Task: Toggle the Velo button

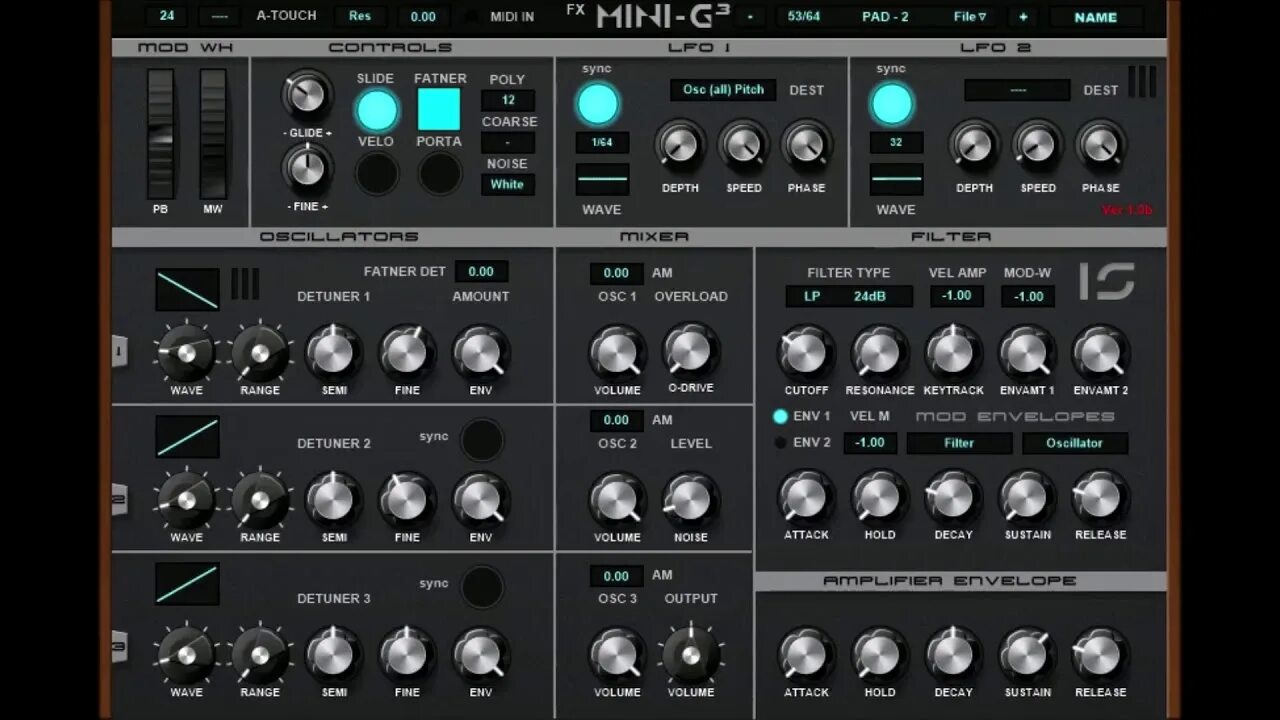Action: [x=377, y=174]
